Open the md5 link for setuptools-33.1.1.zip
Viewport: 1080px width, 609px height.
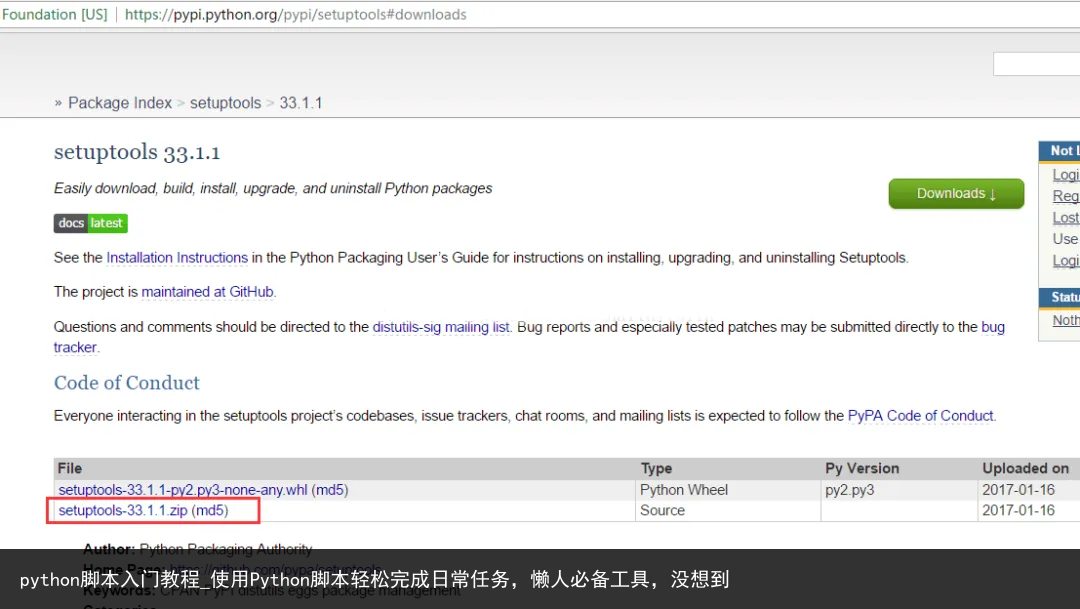[x=210, y=510]
